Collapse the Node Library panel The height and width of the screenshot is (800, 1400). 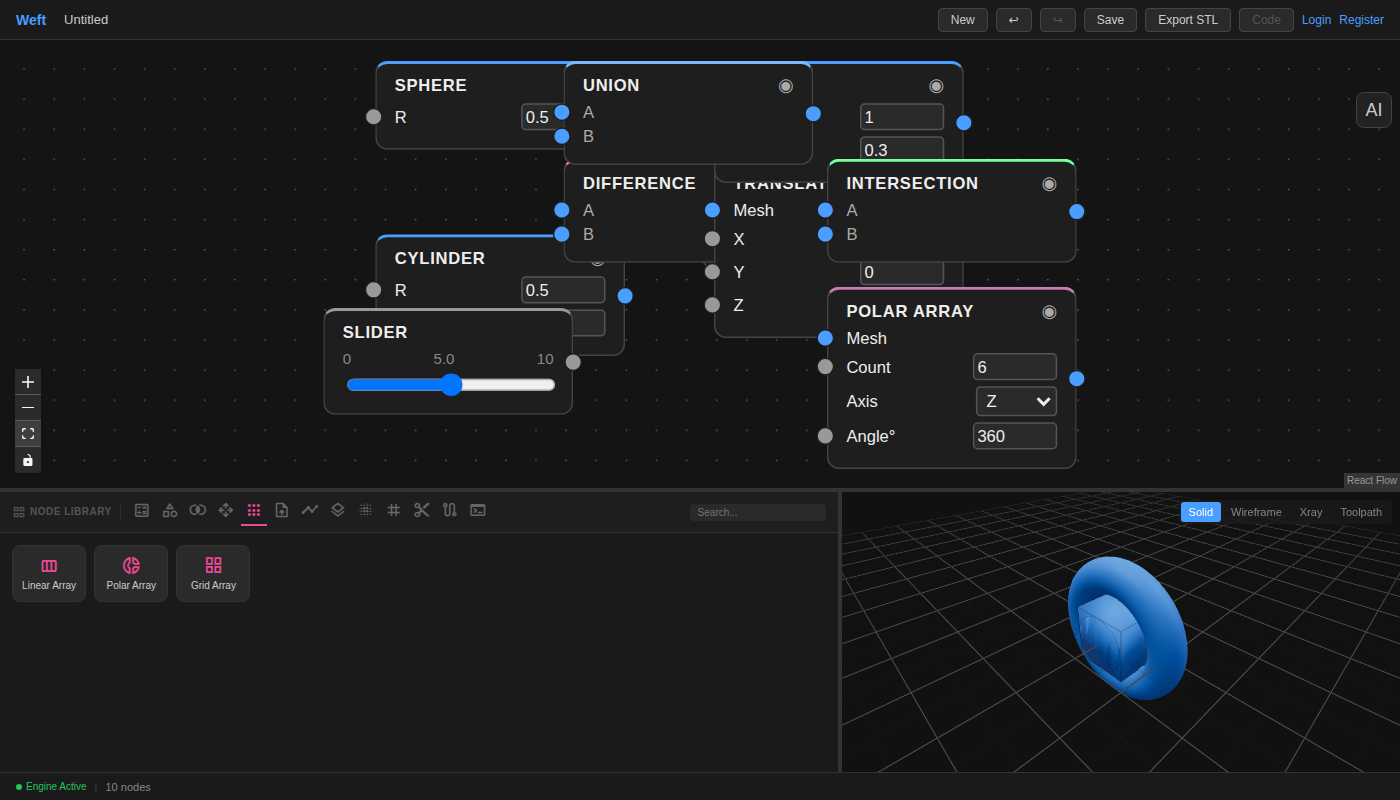[x=62, y=511]
